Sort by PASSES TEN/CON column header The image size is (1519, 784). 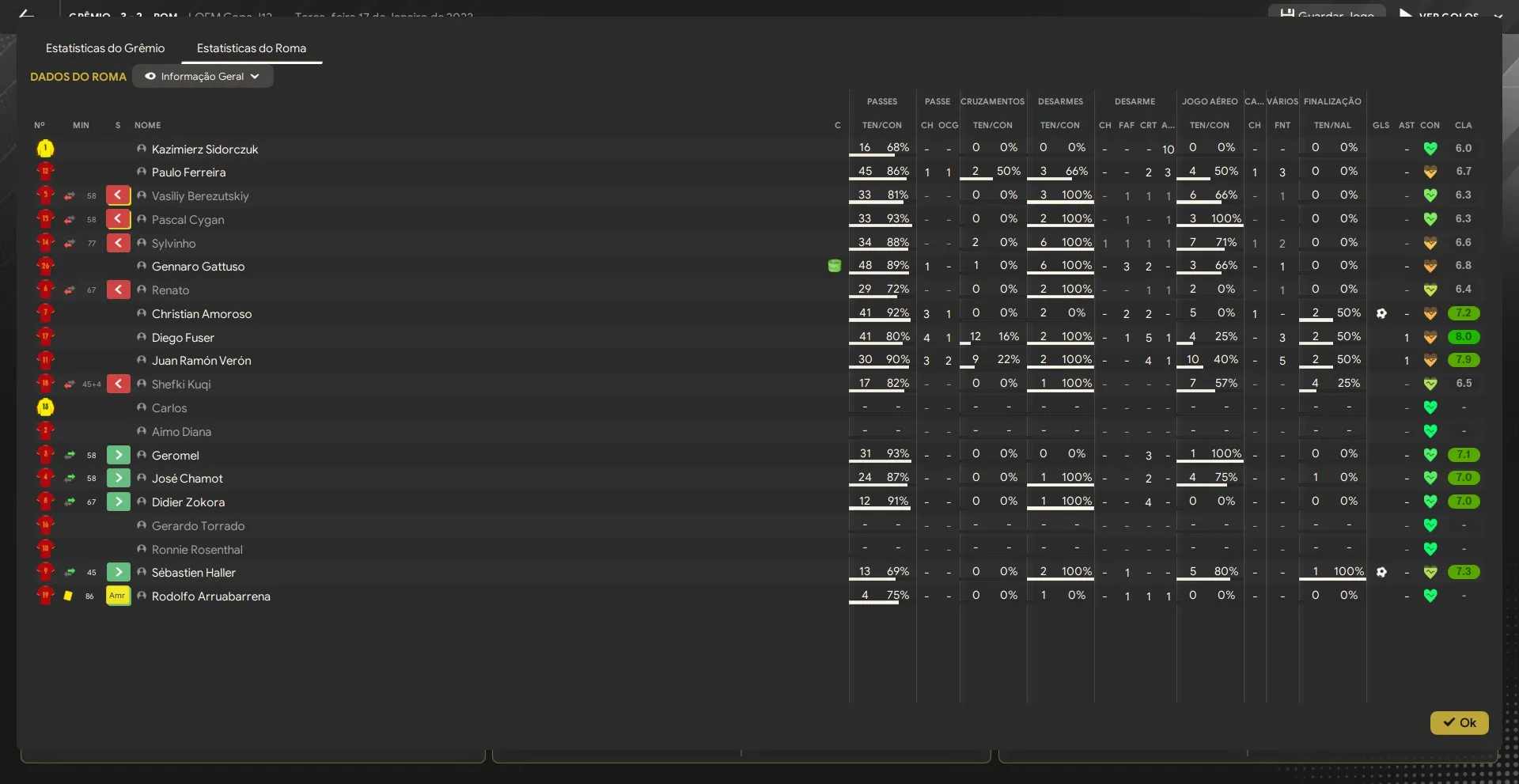(882, 125)
